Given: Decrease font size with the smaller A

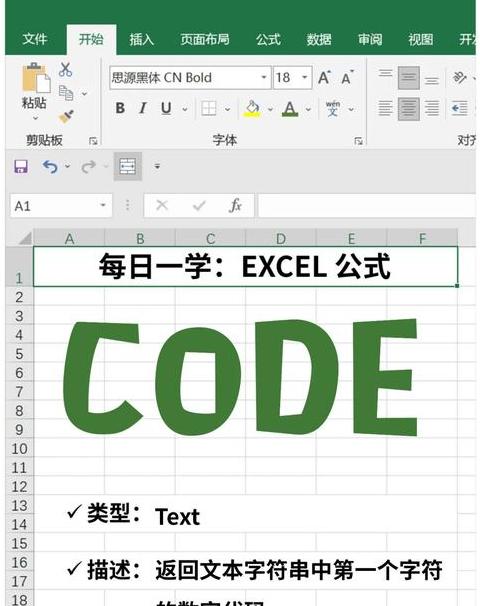Looking at the screenshot, I should pyautogui.click(x=347, y=78).
